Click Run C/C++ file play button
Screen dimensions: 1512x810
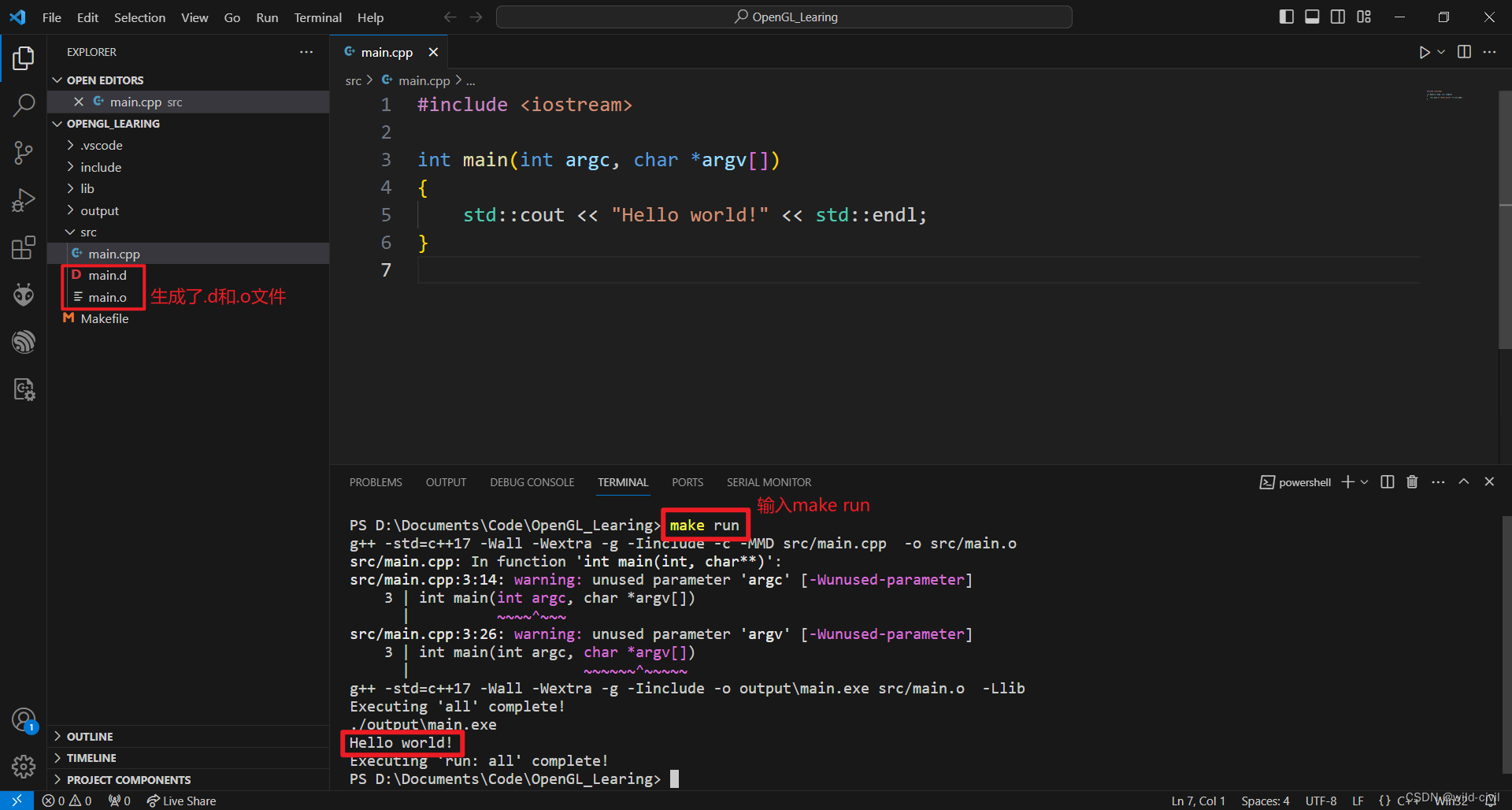coord(1424,52)
